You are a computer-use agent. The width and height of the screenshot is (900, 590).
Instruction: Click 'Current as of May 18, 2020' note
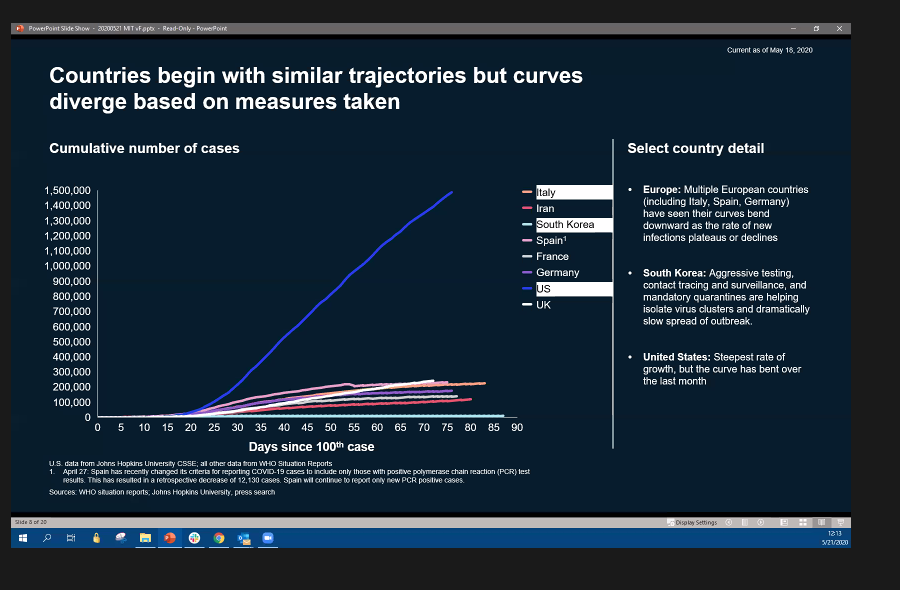click(770, 50)
